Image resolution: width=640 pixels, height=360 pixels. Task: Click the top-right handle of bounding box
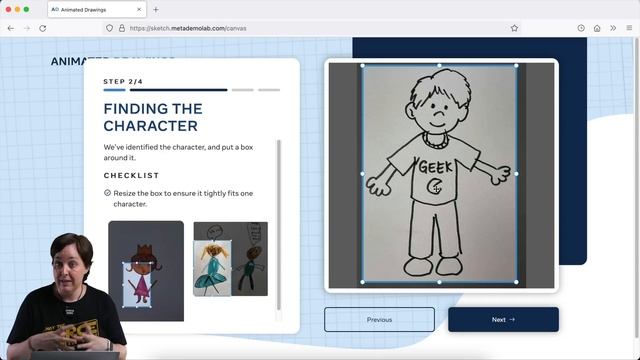tap(516, 66)
